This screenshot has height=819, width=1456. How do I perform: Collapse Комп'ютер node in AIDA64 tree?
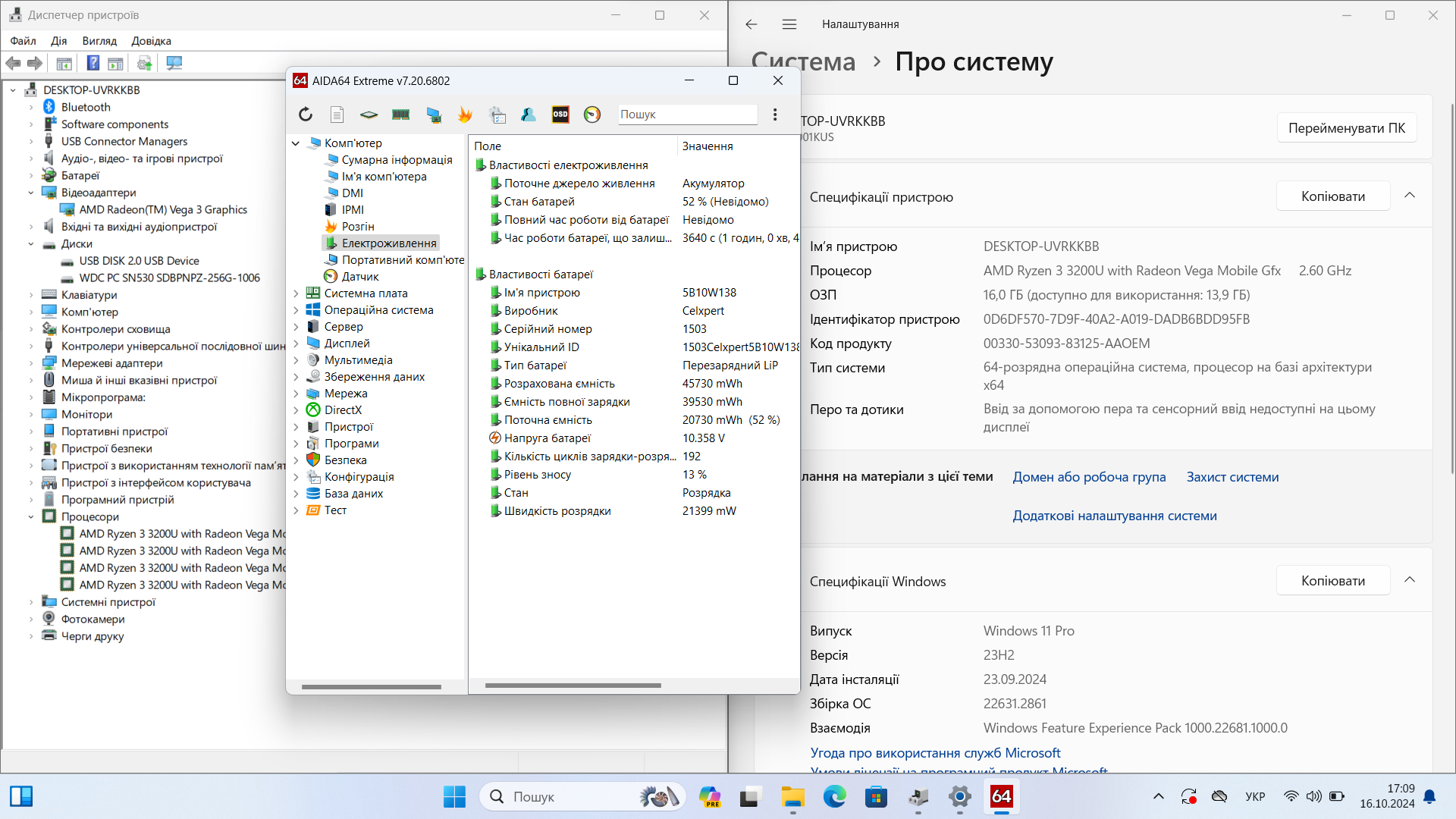(x=296, y=143)
